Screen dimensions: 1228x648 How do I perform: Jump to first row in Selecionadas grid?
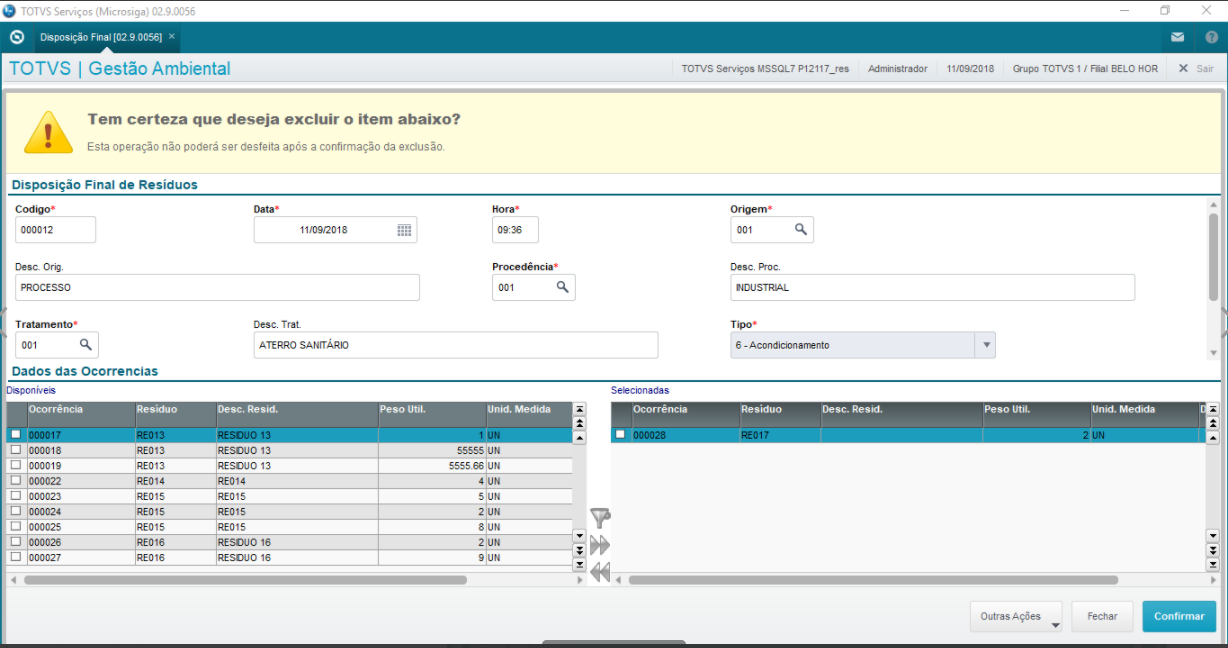[1213, 410]
